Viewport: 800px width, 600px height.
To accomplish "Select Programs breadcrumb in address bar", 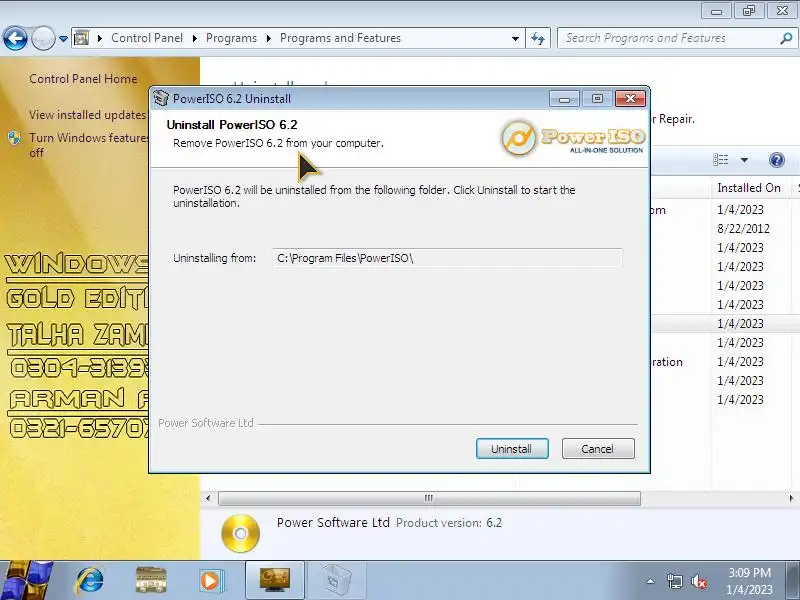I will click(x=231, y=38).
